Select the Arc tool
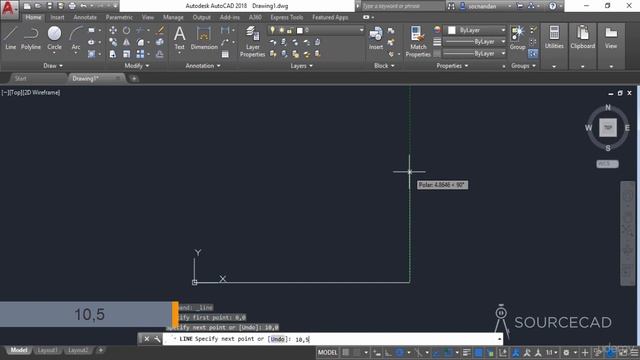This screenshot has height=360, width=640. click(x=76, y=38)
